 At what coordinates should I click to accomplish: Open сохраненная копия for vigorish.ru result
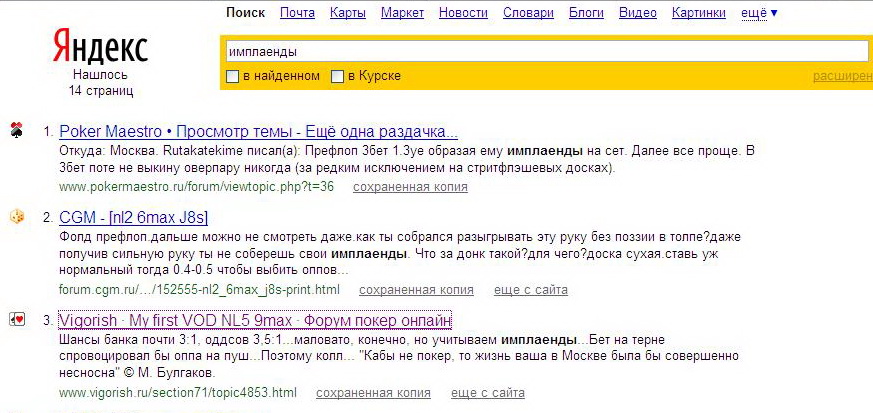[373, 393]
